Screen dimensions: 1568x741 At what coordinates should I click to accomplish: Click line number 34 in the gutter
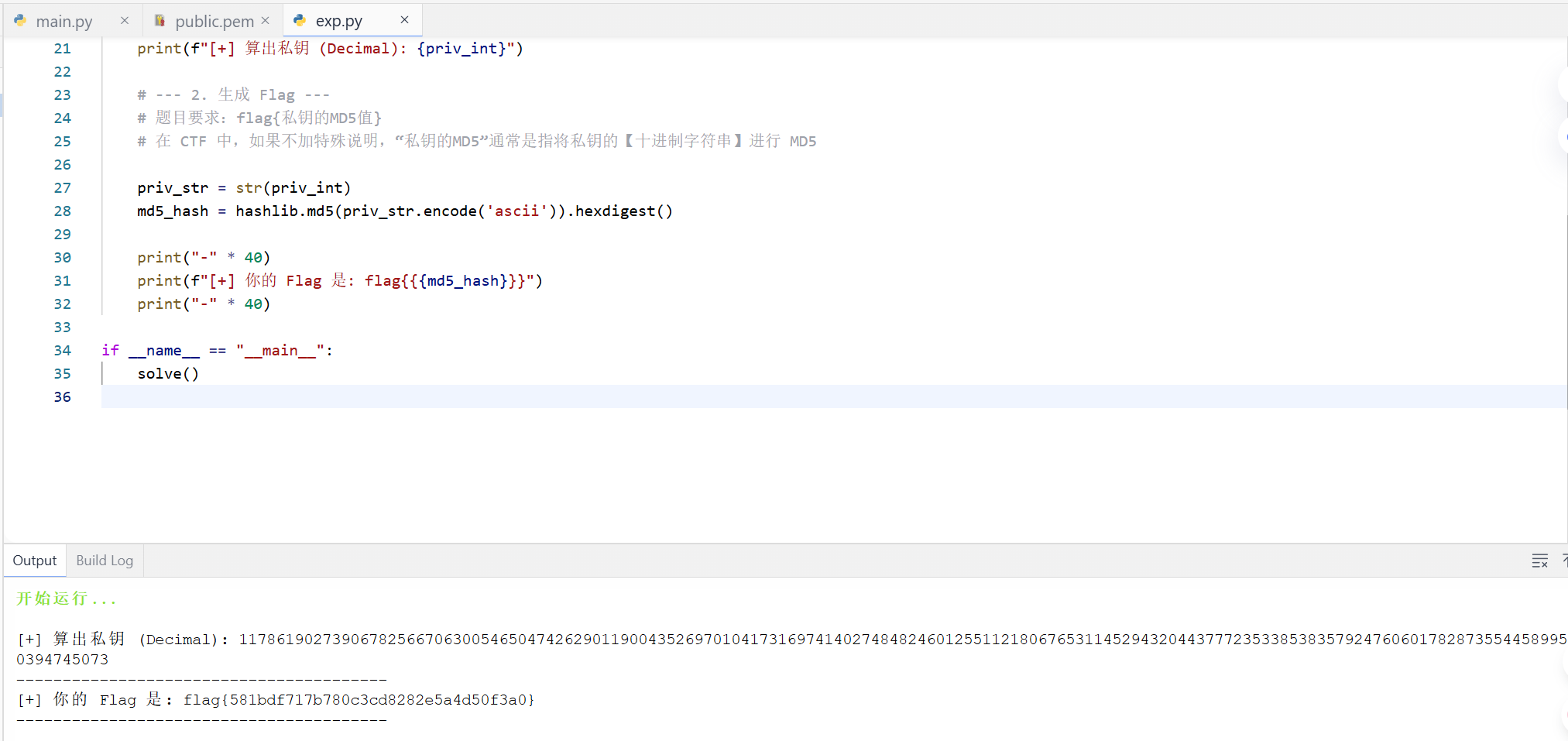click(x=62, y=351)
